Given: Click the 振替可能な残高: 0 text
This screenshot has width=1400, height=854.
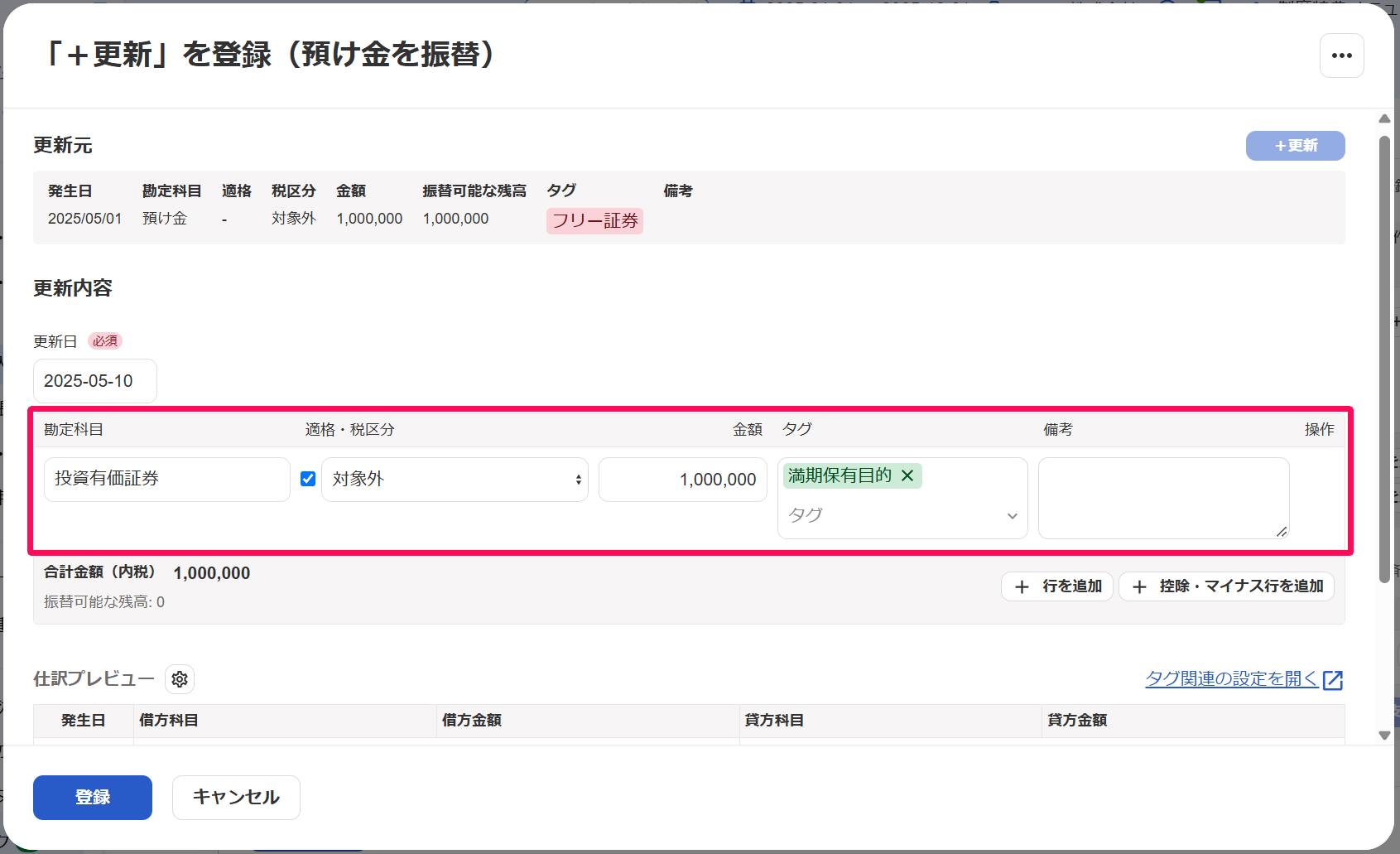Looking at the screenshot, I should click(x=104, y=602).
